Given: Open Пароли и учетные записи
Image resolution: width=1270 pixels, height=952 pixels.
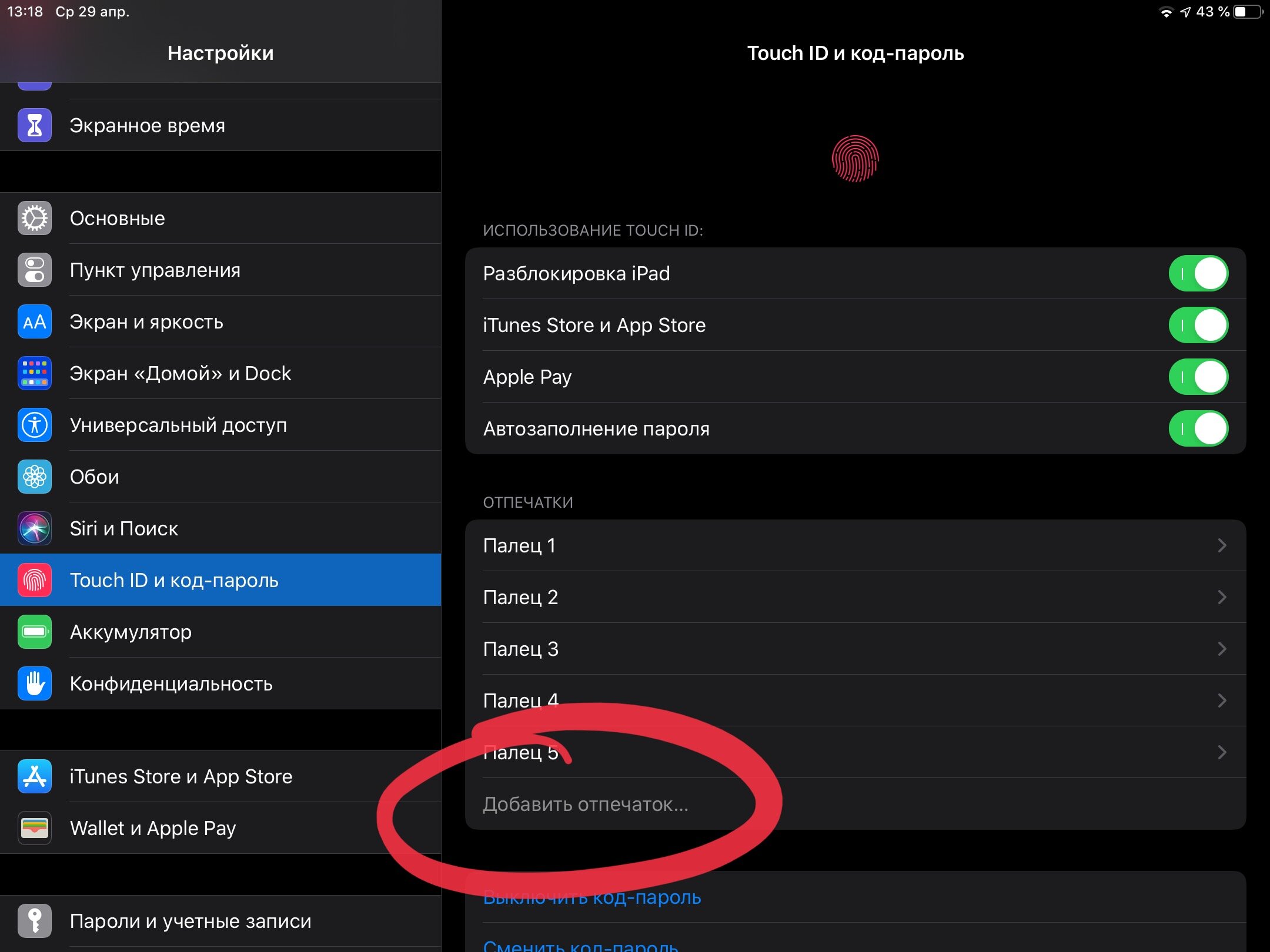Looking at the screenshot, I should click(x=220, y=921).
